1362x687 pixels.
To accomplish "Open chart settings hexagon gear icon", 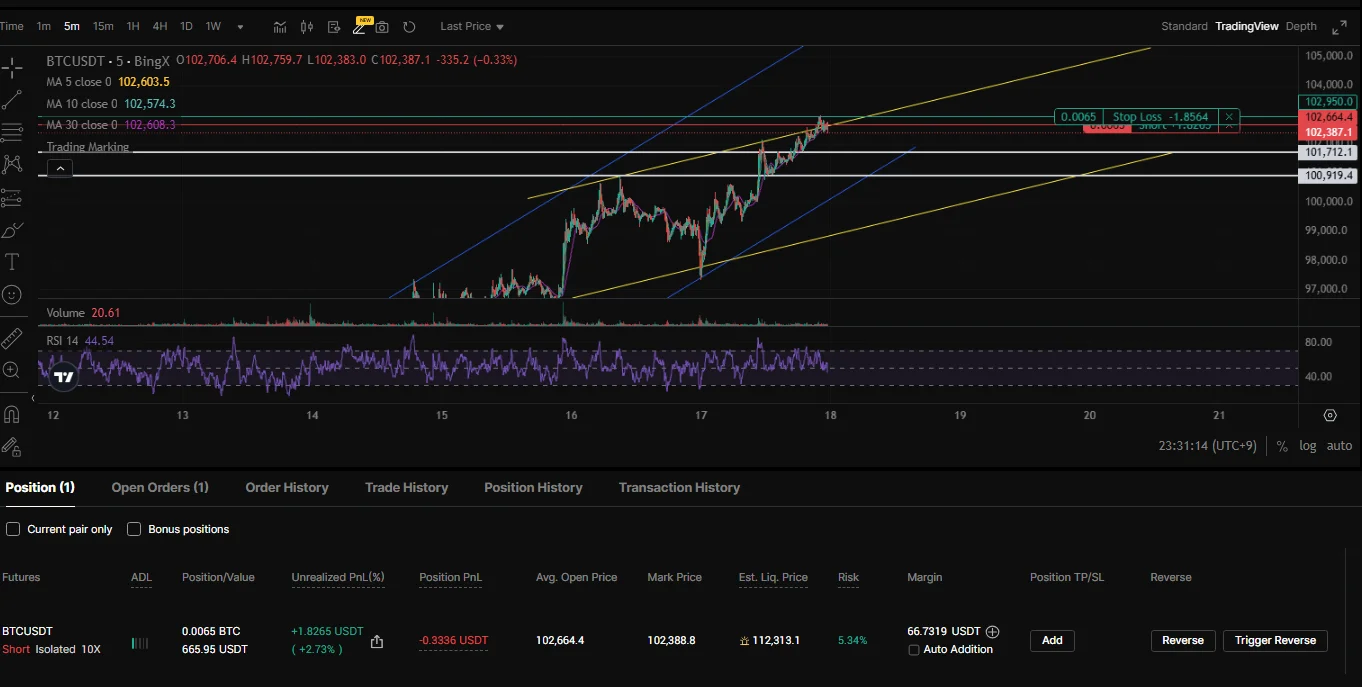I will point(1330,415).
